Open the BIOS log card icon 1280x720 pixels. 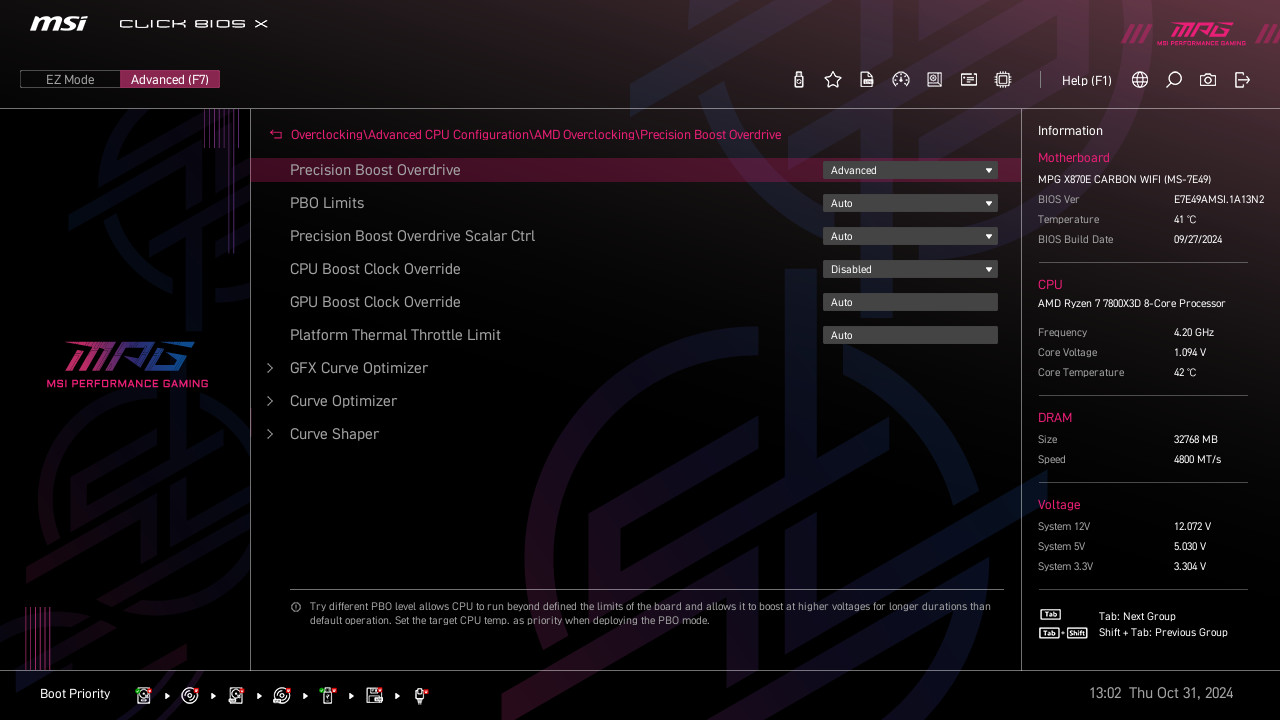pos(969,80)
